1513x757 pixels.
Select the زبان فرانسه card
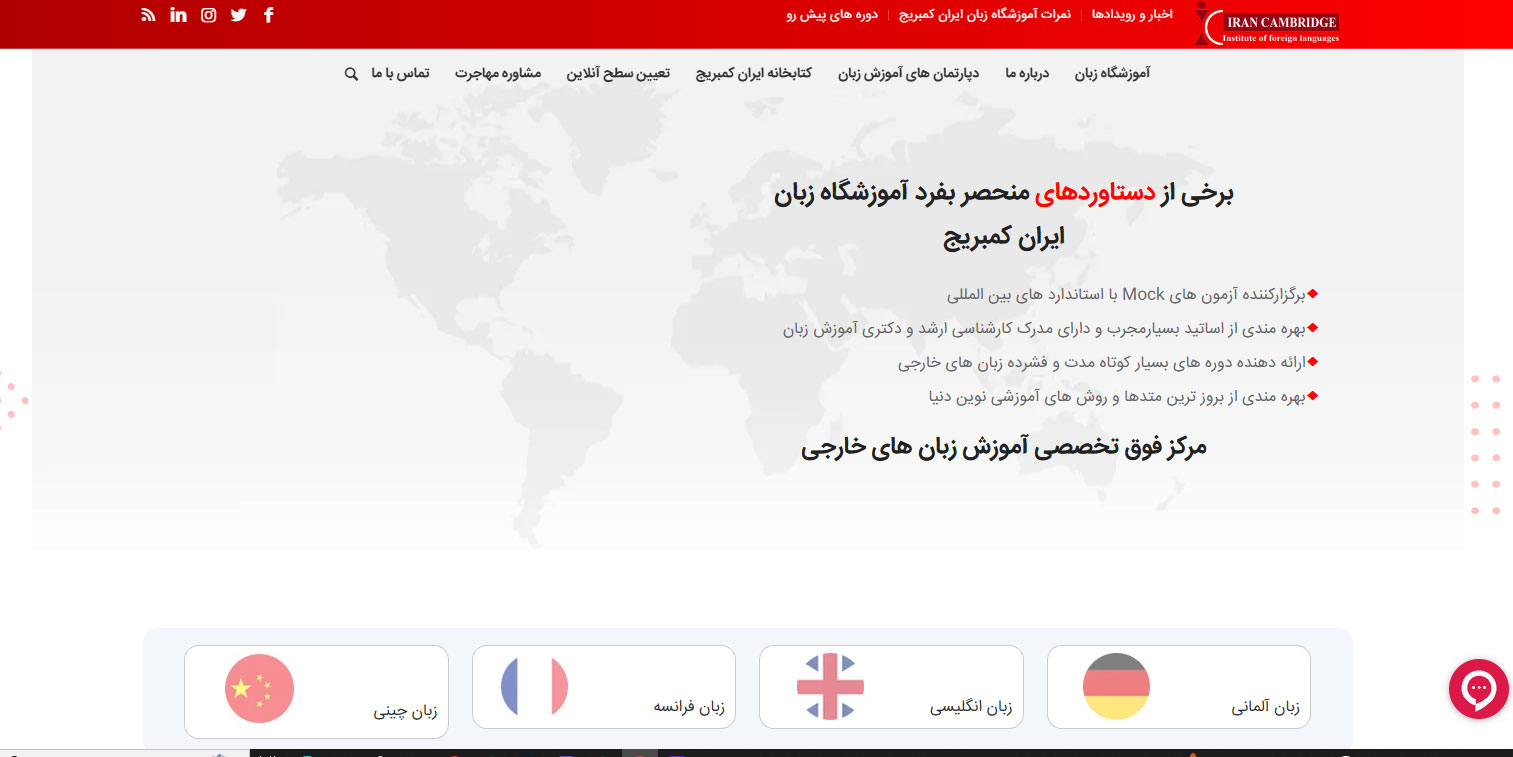(x=603, y=686)
